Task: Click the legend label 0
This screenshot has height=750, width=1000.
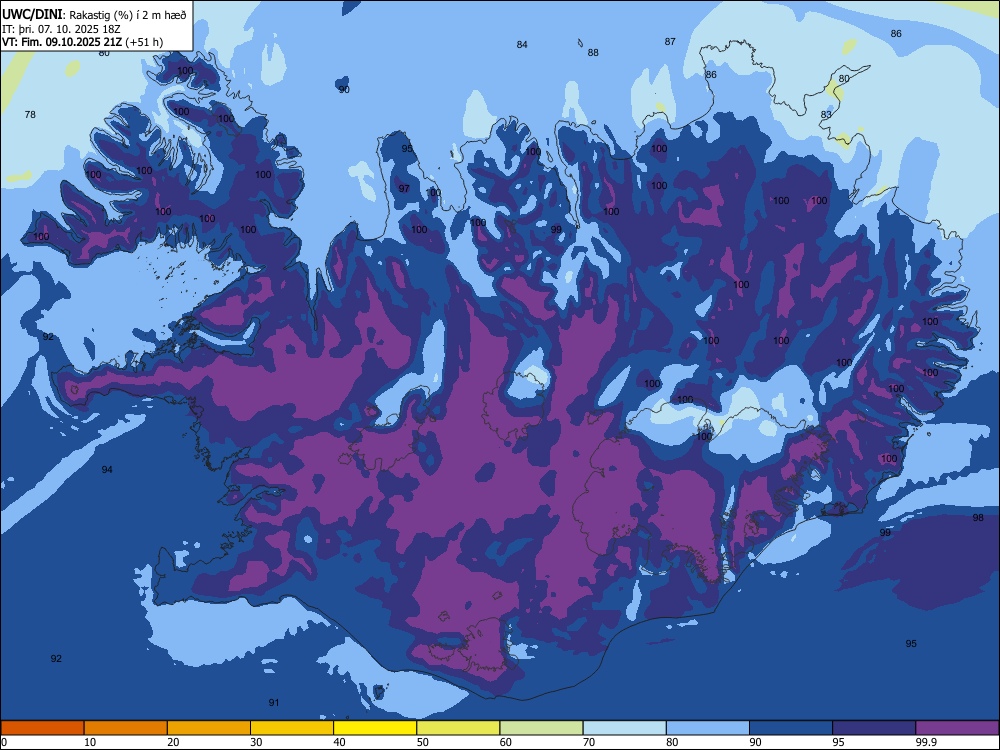Action: (x=4, y=742)
